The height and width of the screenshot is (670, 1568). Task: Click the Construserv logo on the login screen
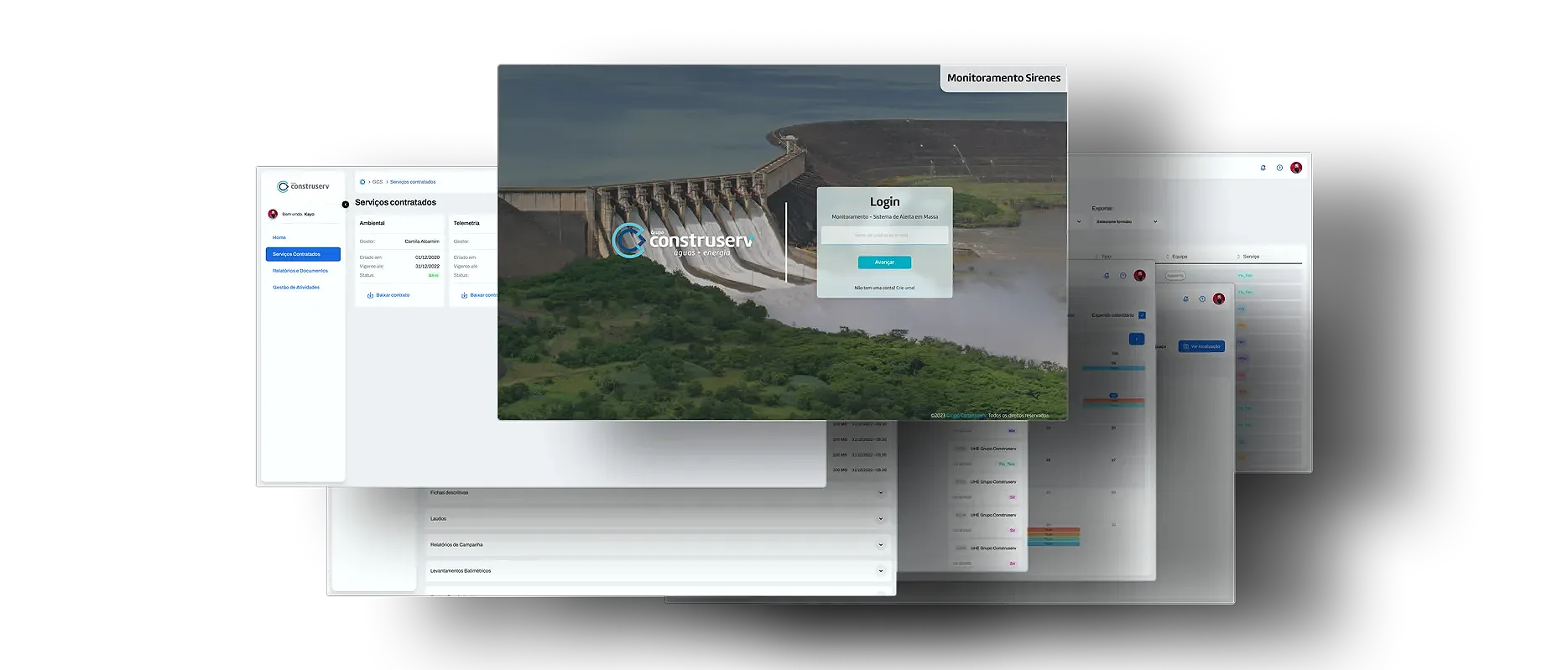[683, 241]
